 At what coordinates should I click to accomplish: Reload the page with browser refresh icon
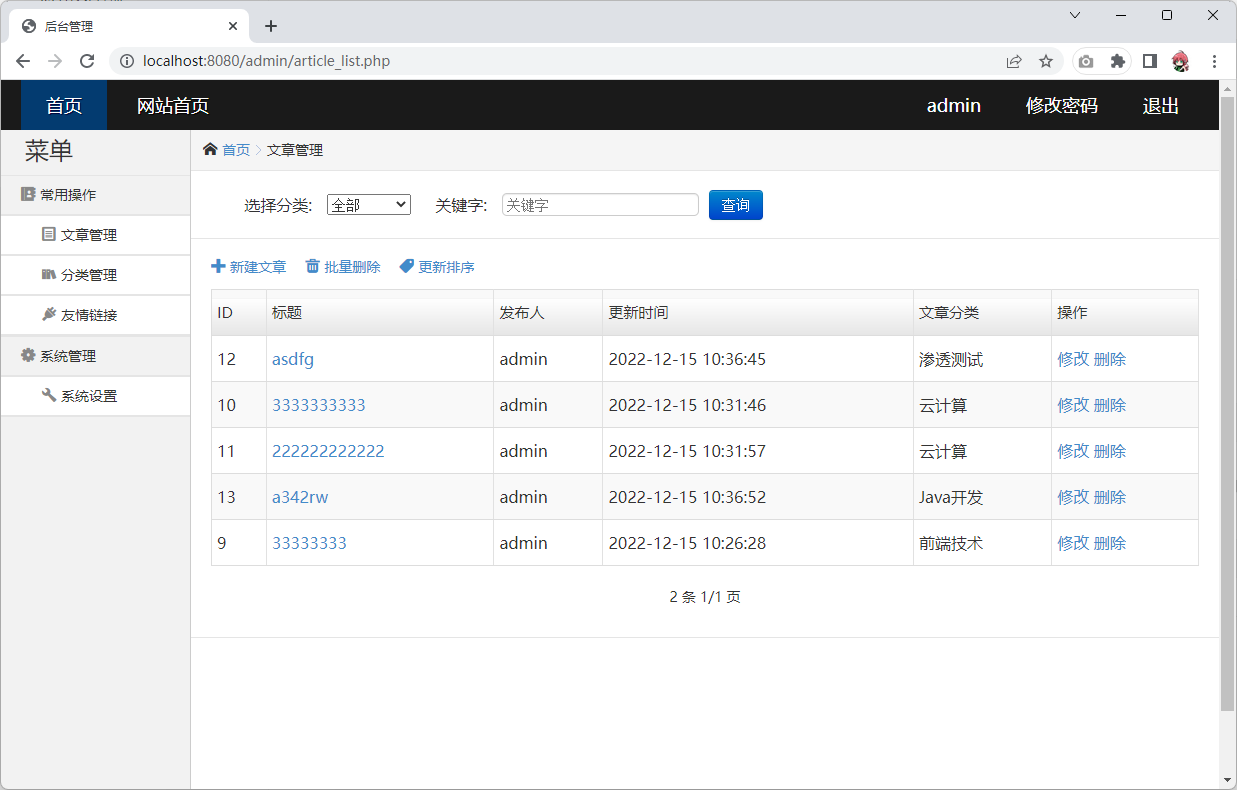87,61
